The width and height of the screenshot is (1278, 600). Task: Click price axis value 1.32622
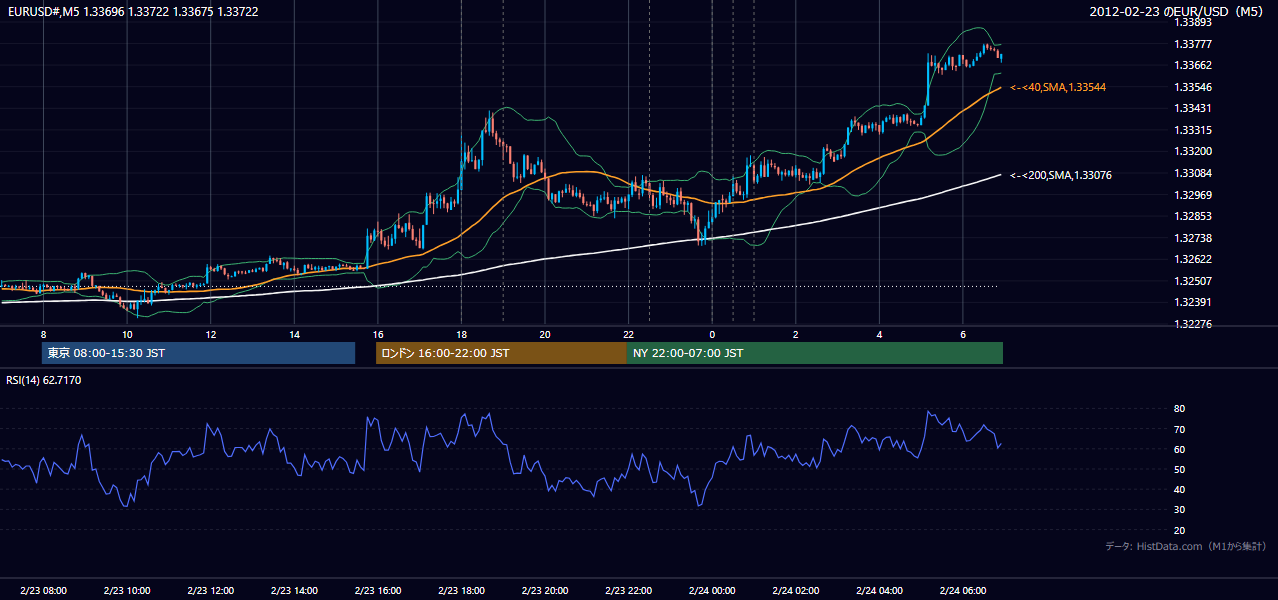pos(1192,259)
